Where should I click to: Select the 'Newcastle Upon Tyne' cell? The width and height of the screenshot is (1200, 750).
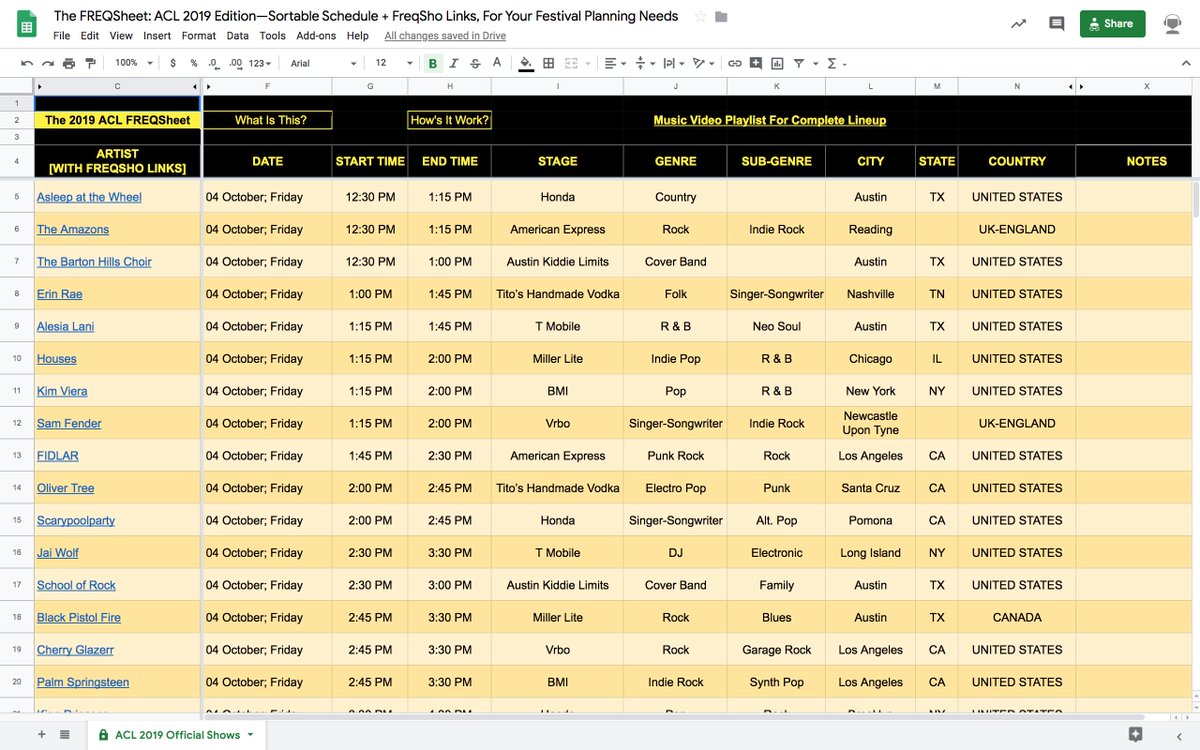[870, 423]
